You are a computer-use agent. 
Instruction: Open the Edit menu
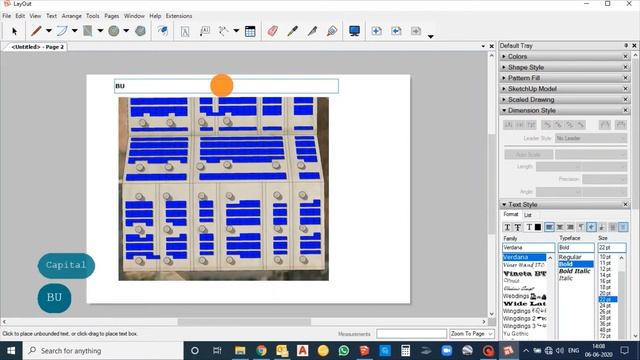coord(20,16)
